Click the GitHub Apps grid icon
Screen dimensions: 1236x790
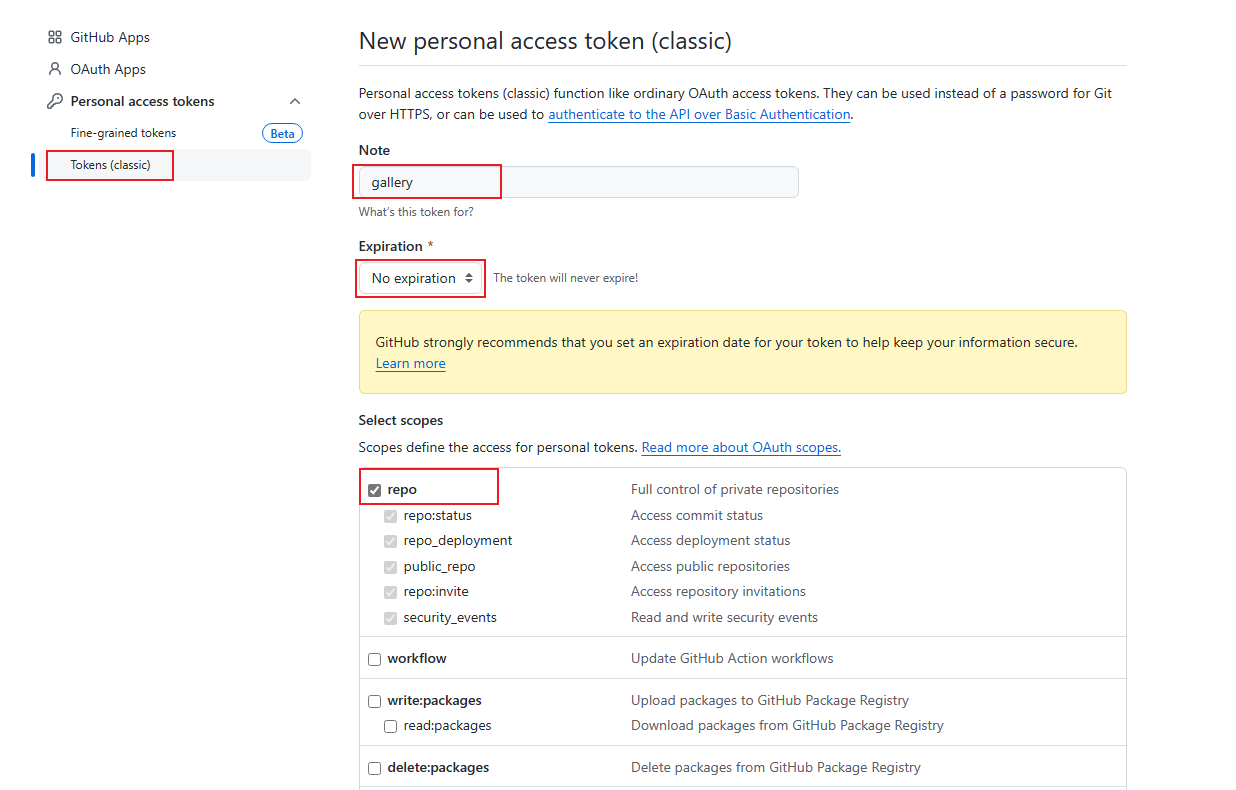click(x=55, y=37)
